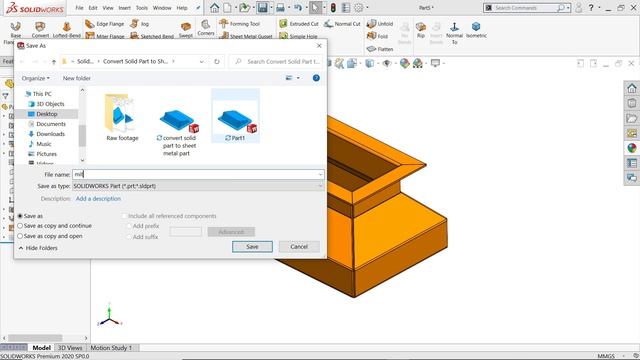Open the File name history dropdown
Image resolution: width=640 pixels, height=360 pixels.
(320, 174)
